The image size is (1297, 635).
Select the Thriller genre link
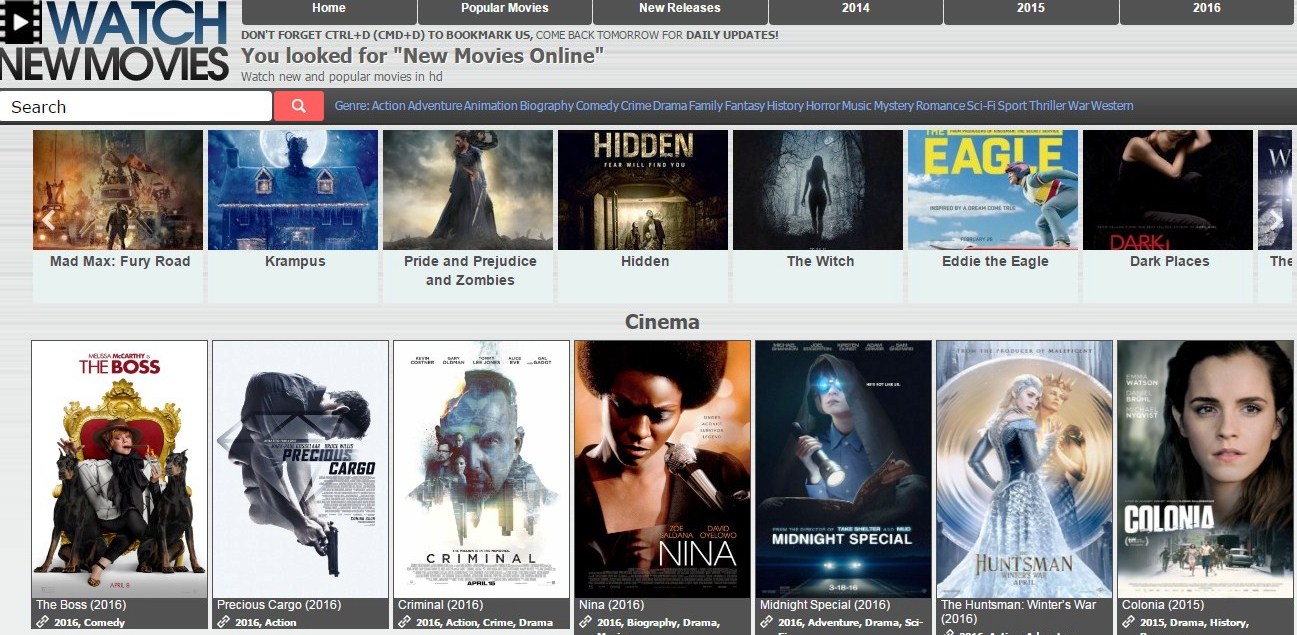(x=1047, y=106)
